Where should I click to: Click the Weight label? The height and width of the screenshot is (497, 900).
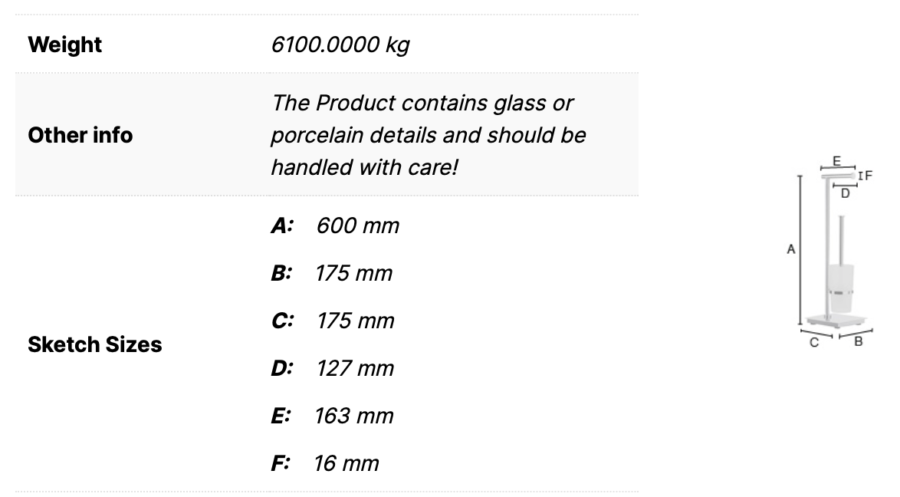click(x=65, y=45)
